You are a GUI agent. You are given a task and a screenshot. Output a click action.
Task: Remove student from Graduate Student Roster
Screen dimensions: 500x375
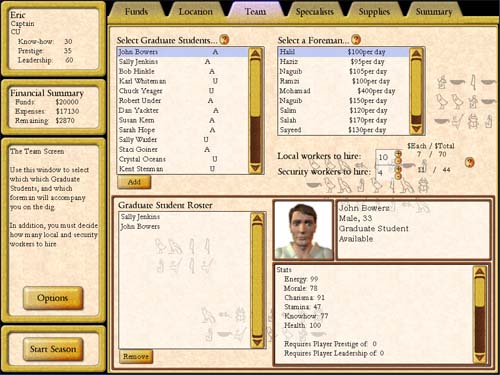coord(136,356)
